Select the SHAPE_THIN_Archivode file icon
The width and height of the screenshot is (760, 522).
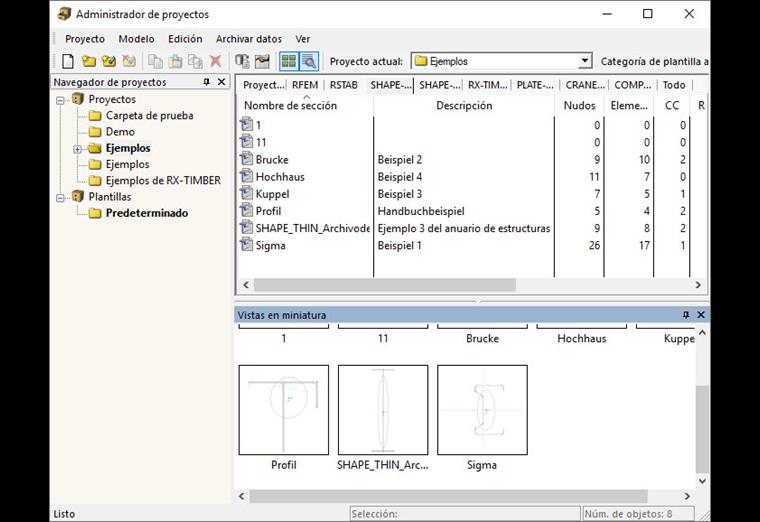click(x=247, y=228)
